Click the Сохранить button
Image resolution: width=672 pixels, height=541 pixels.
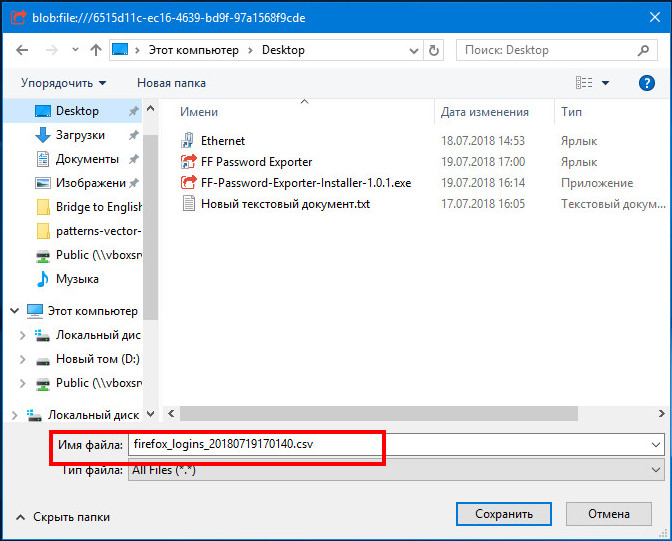click(503, 514)
